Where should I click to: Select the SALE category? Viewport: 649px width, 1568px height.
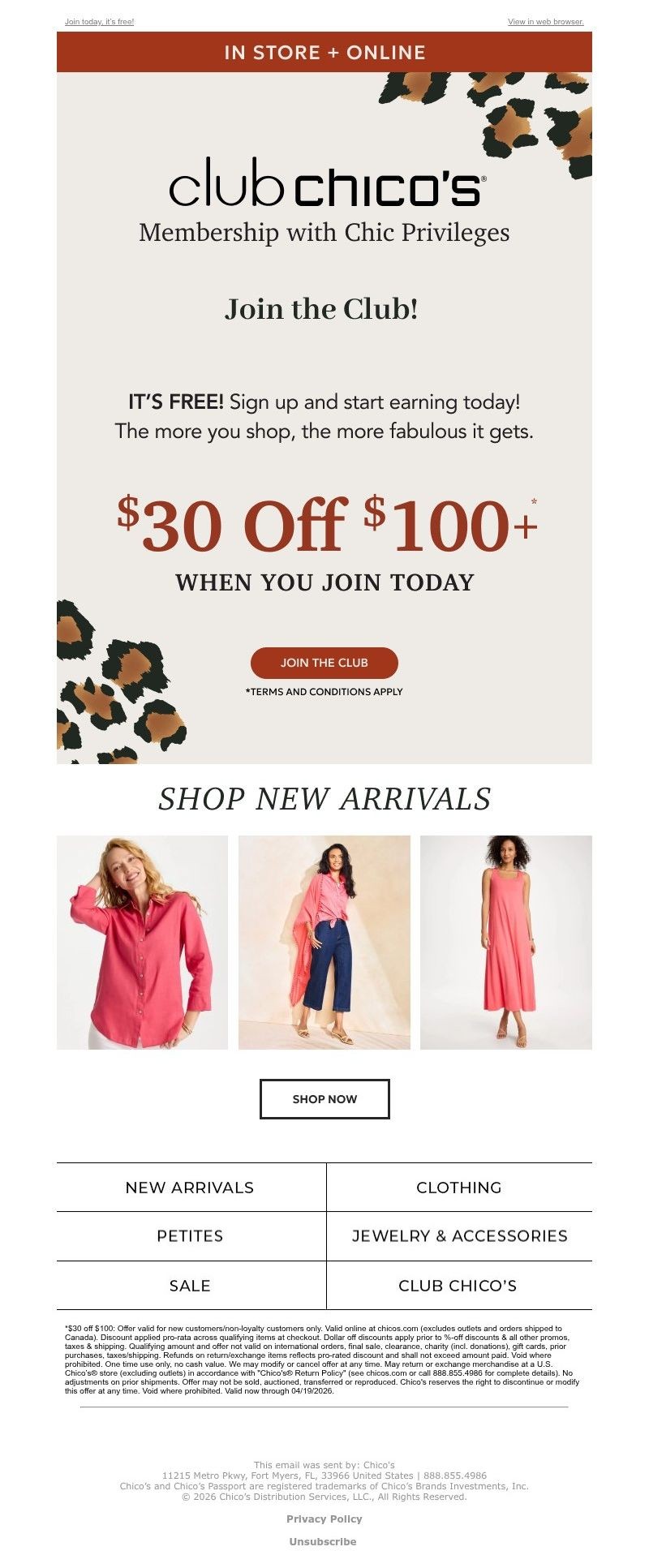tap(190, 1286)
